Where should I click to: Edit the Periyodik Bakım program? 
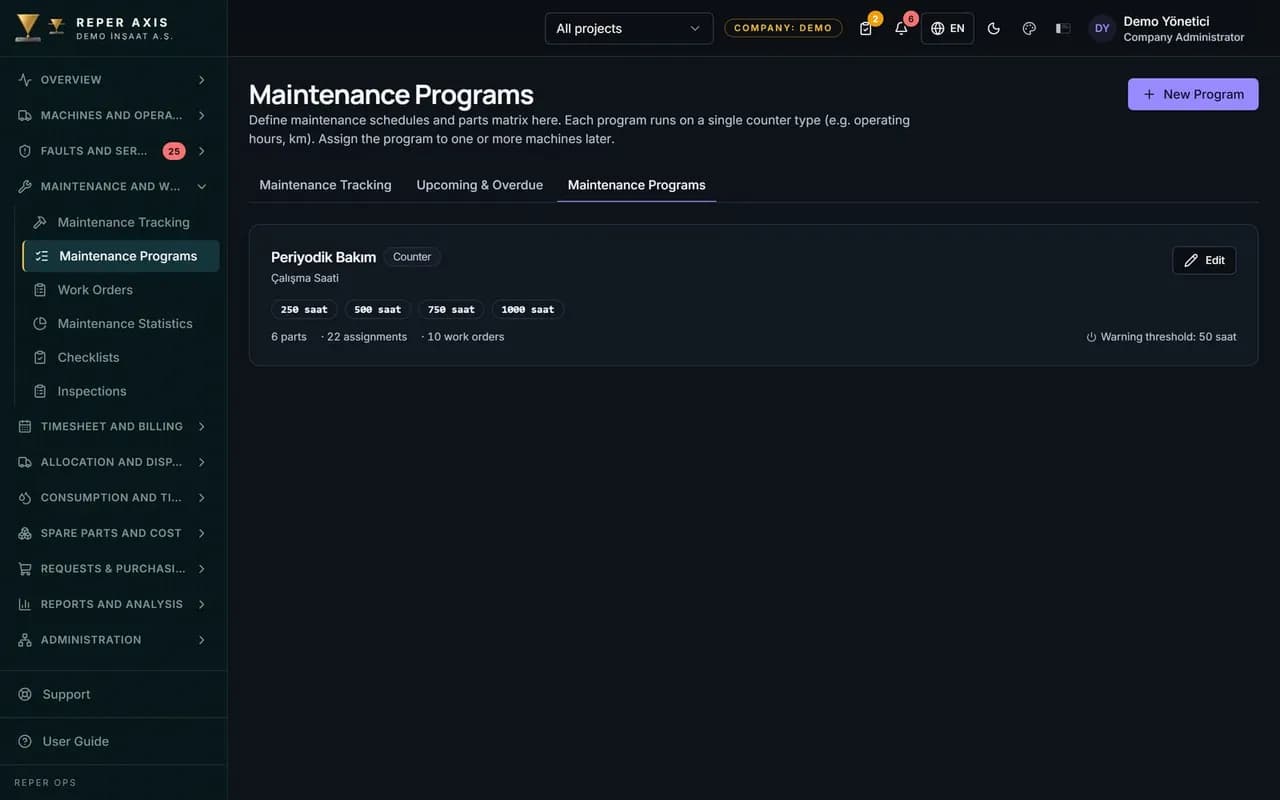pyautogui.click(x=1204, y=260)
